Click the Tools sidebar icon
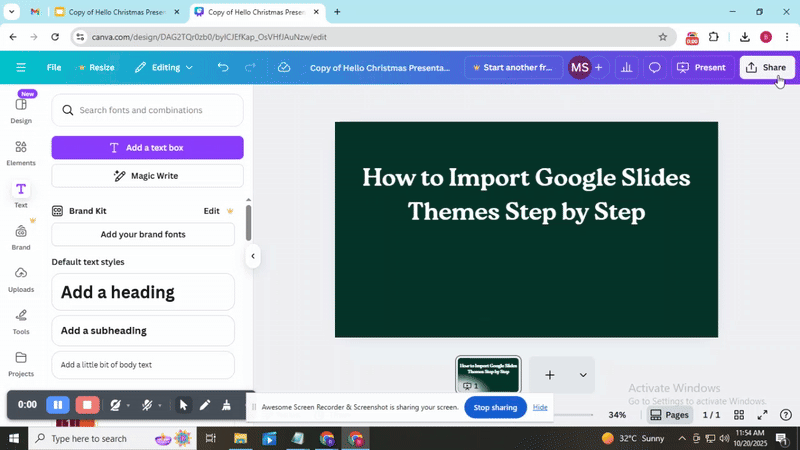This screenshot has height=450, width=800. (21, 320)
